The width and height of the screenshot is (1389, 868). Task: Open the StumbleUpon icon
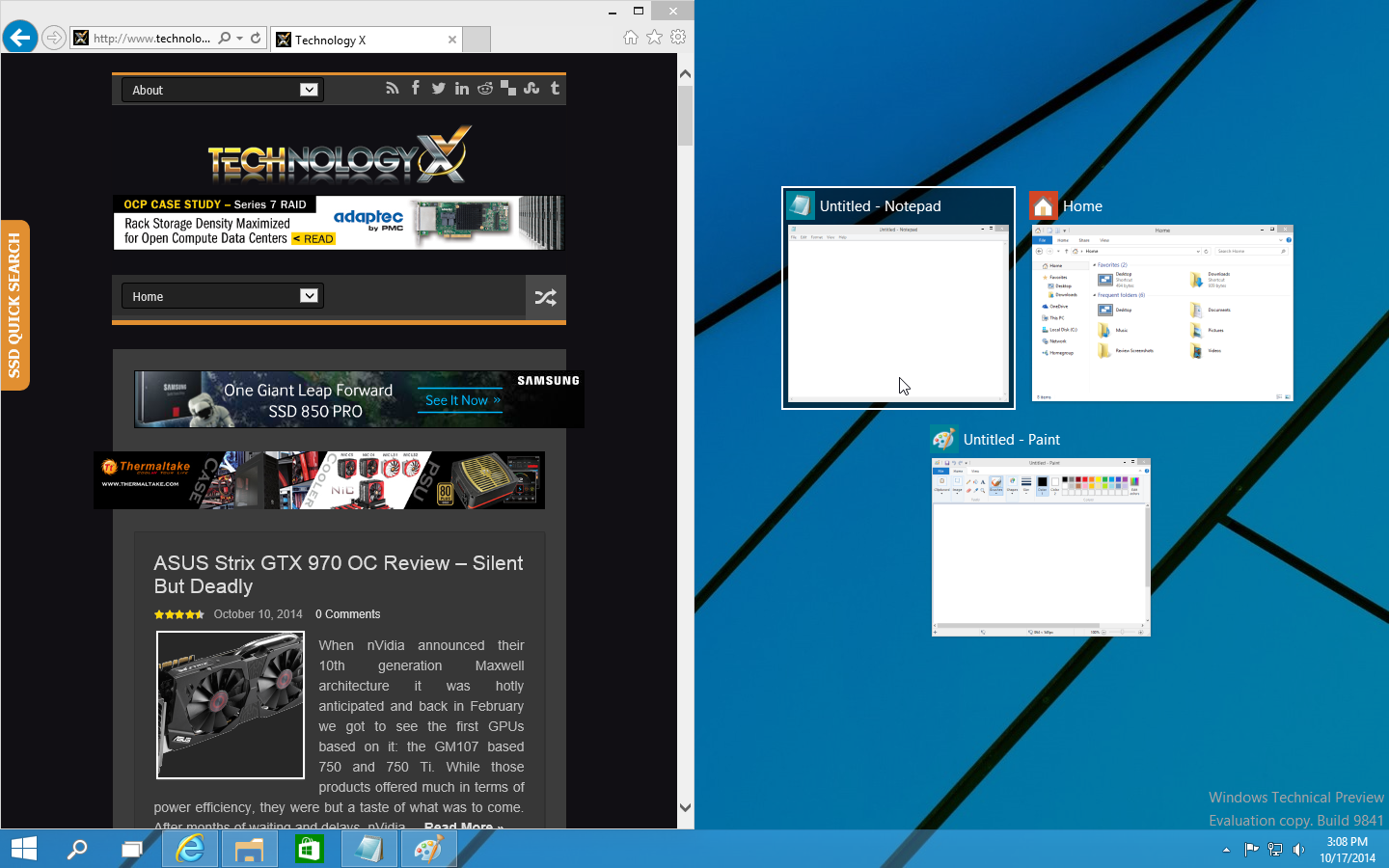coord(531,89)
